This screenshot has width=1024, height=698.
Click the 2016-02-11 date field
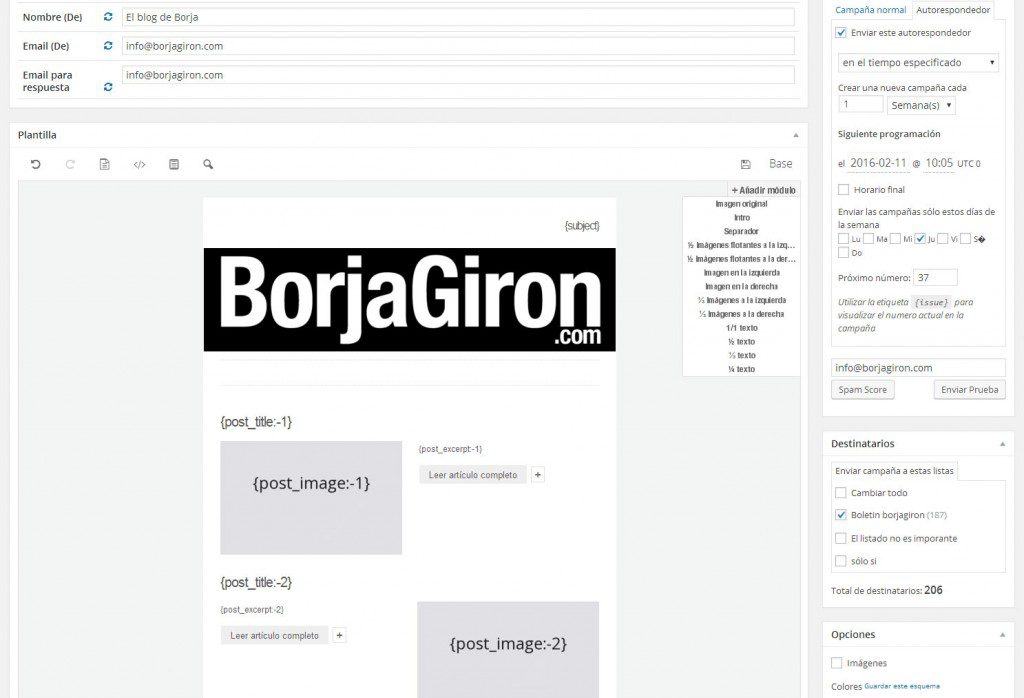878,163
